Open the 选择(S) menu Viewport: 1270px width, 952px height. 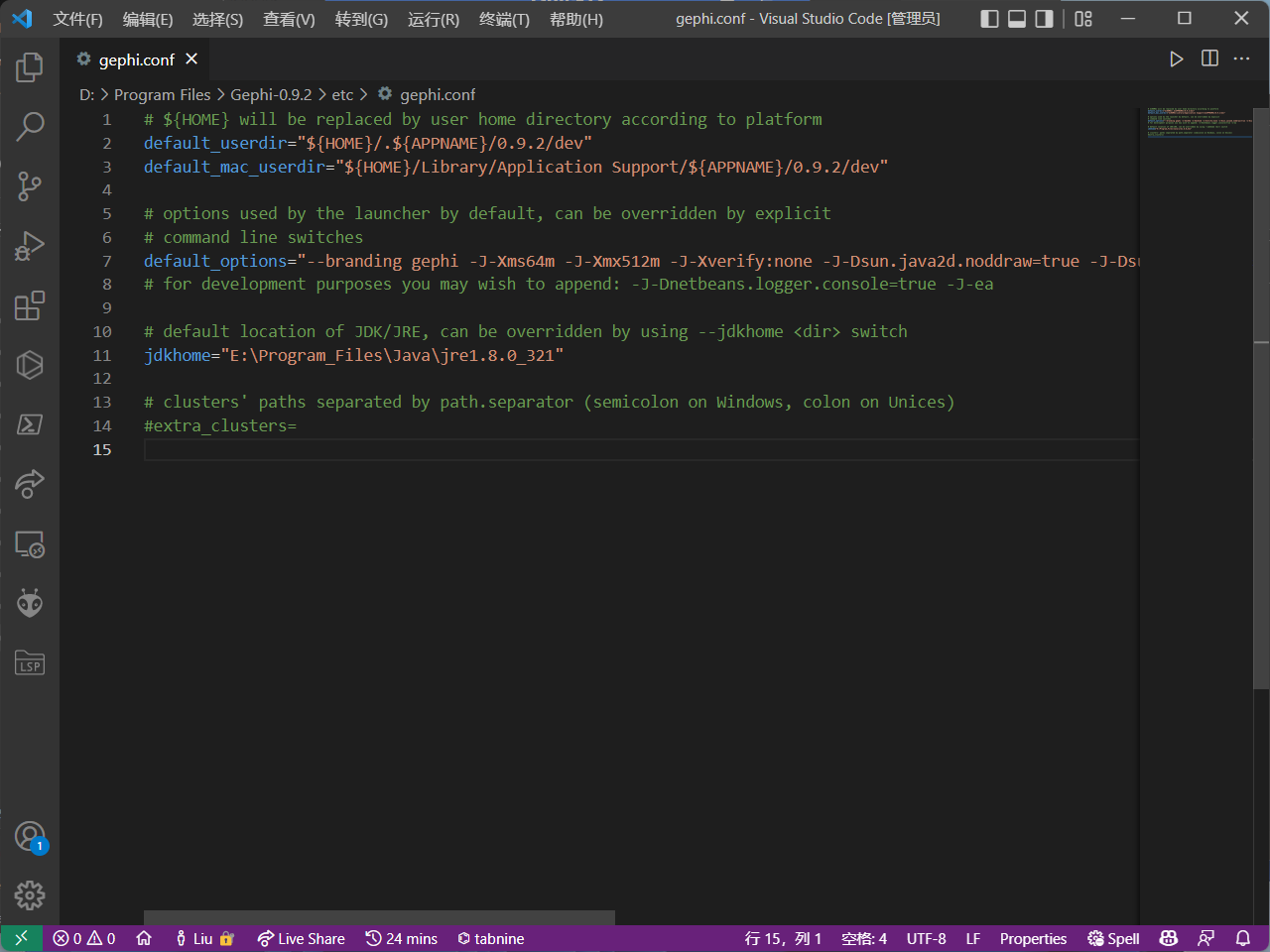(217, 19)
